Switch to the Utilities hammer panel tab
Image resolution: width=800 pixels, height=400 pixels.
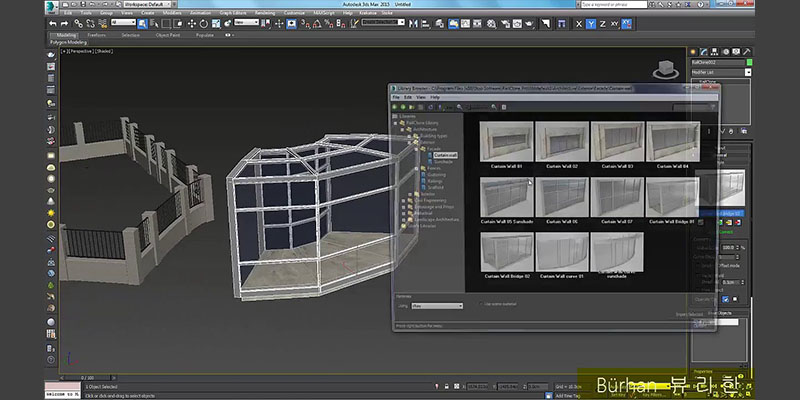pos(746,52)
